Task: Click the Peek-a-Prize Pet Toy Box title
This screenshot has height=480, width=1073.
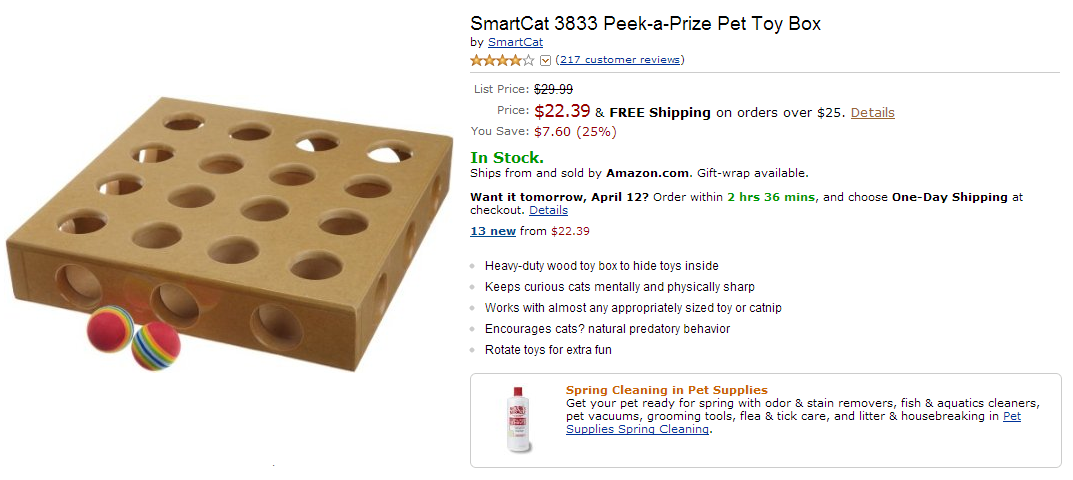Action: tap(645, 23)
